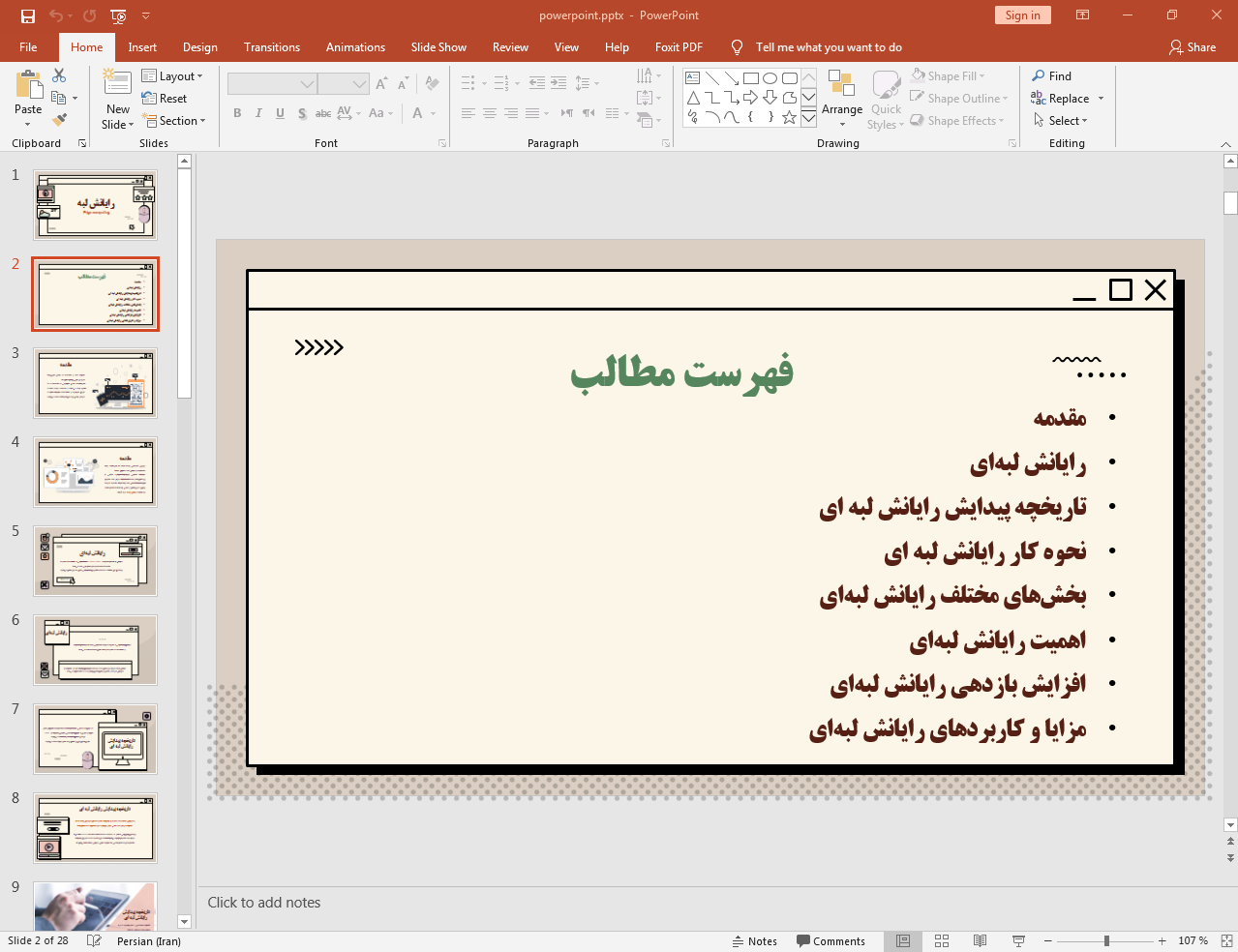Enable italic formatting

tap(257, 113)
